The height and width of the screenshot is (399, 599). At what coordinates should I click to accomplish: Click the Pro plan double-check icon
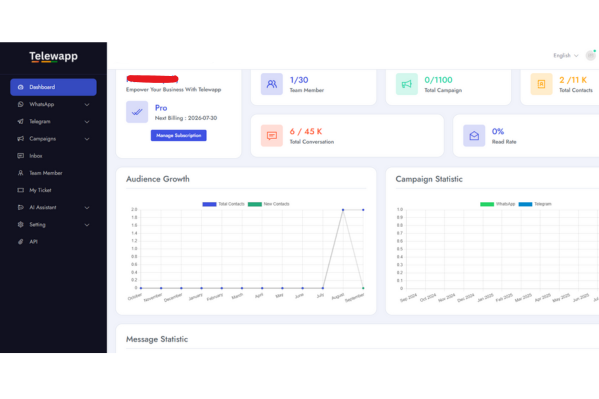[x=137, y=112]
